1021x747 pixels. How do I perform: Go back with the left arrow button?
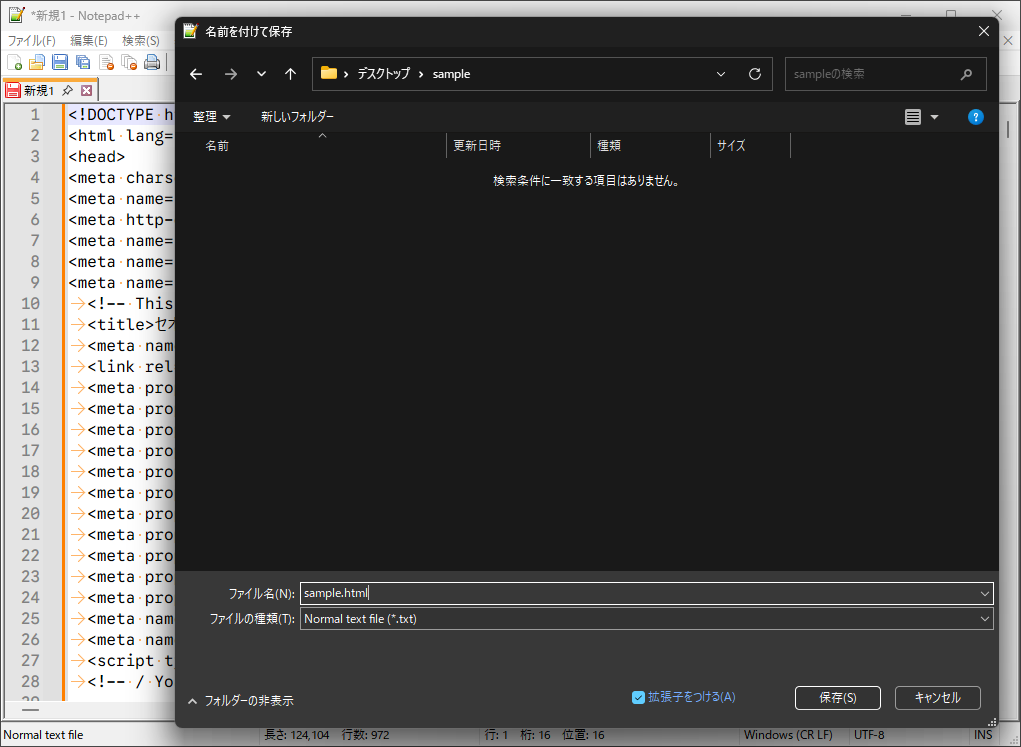pyautogui.click(x=196, y=74)
